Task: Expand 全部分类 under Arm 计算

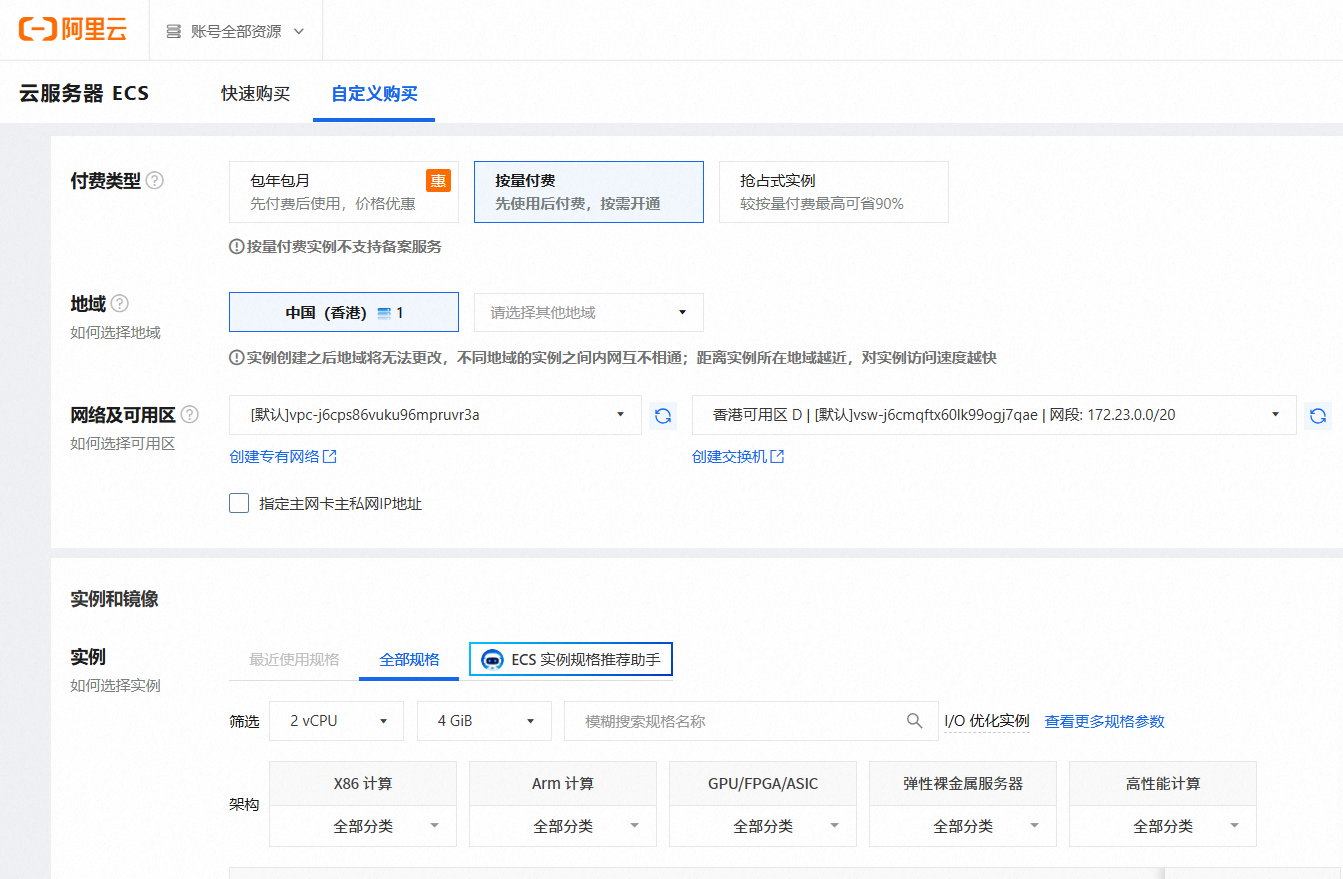Action: click(x=563, y=826)
